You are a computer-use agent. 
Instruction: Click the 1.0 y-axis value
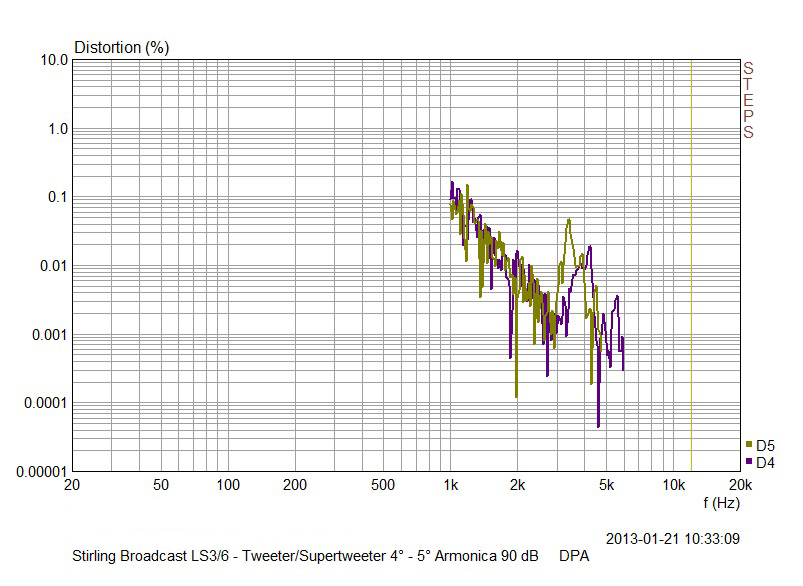click(x=58, y=129)
